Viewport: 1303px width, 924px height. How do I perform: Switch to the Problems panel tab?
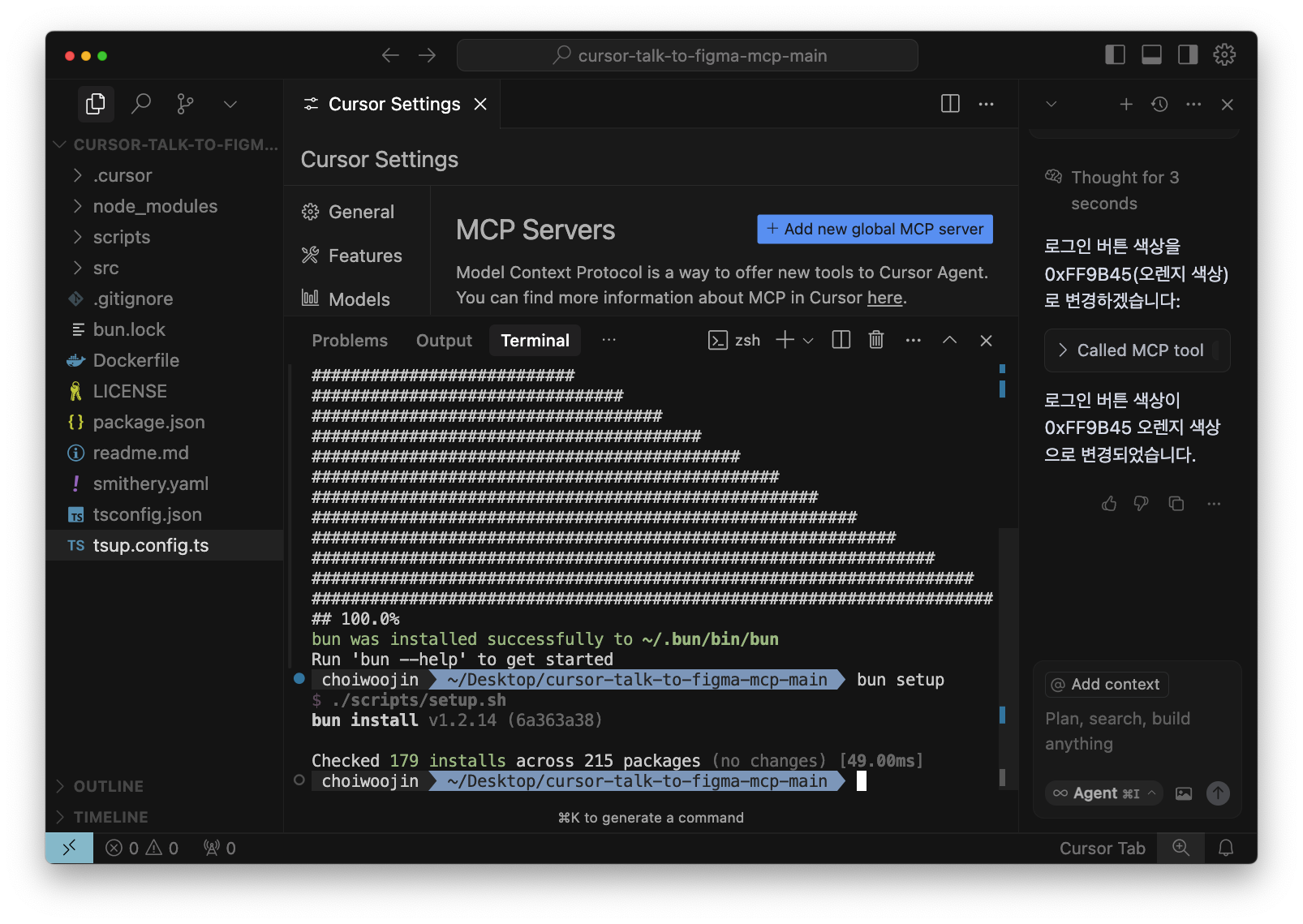point(350,341)
